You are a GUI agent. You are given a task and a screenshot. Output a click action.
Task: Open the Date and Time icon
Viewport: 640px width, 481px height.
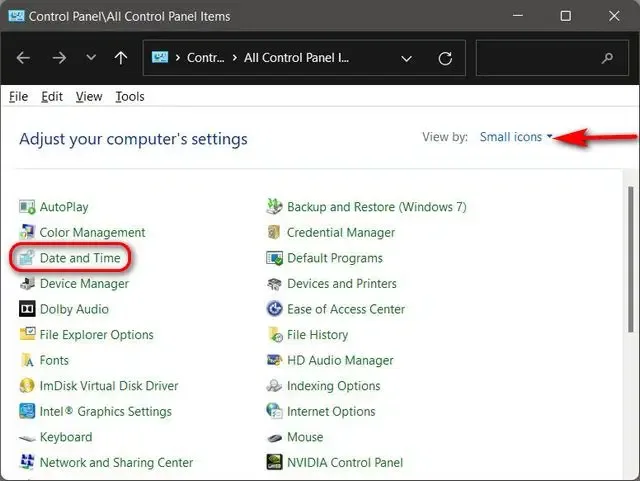pos(27,258)
